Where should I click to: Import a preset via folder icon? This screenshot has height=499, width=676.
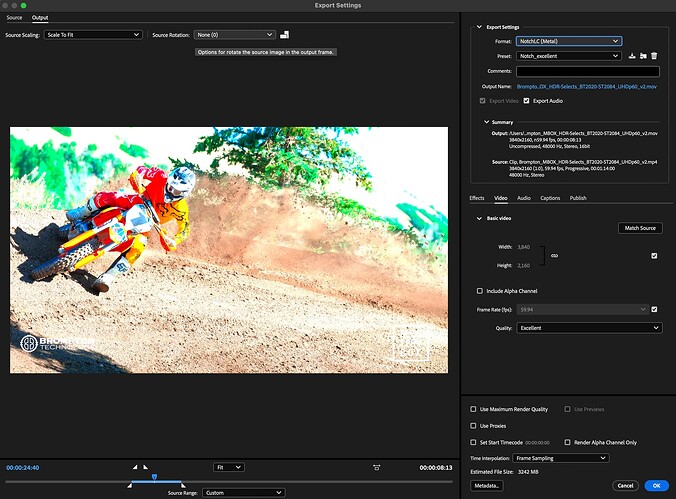click(x=643, y=56)
